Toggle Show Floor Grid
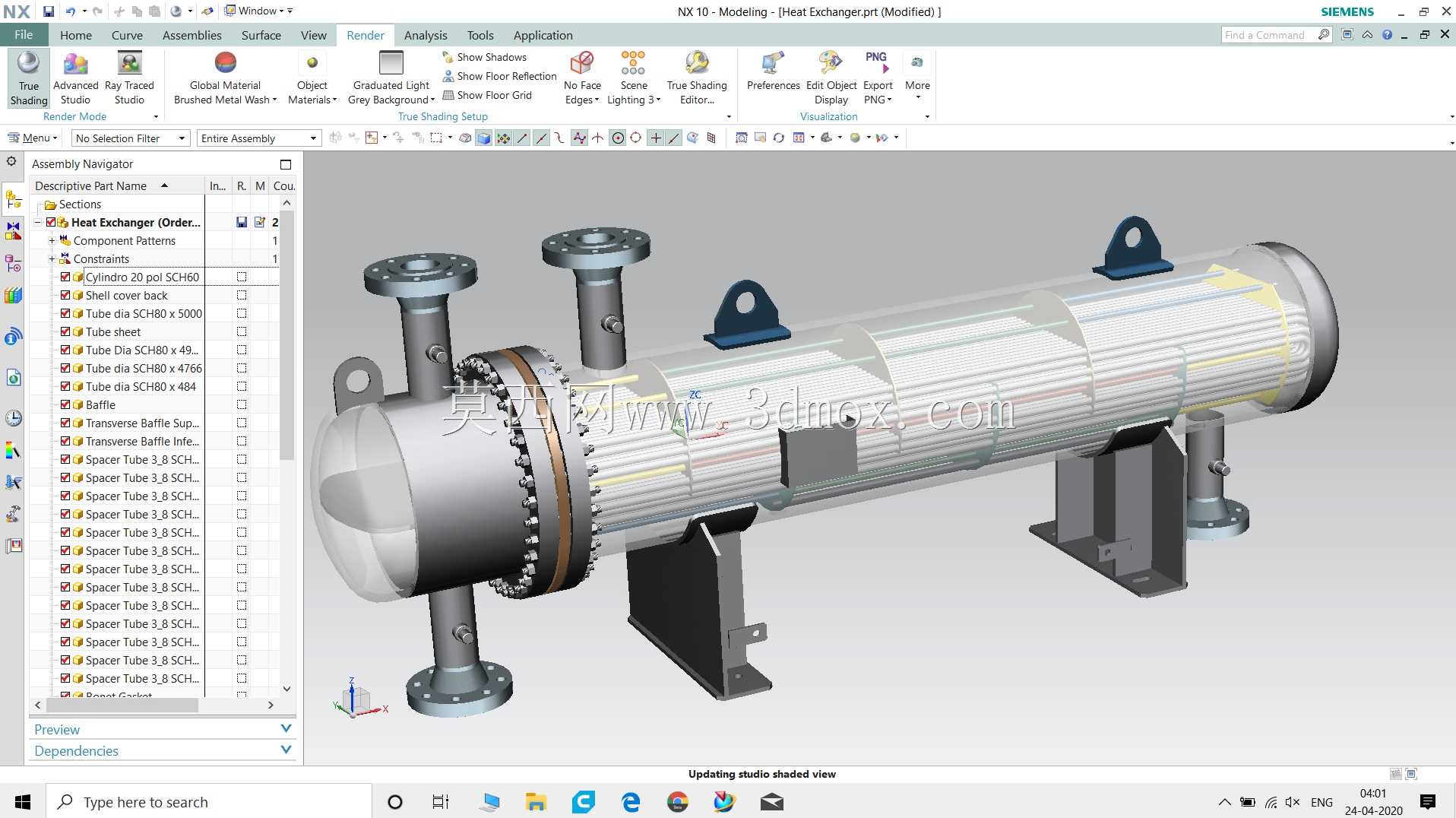 point(487,95)
